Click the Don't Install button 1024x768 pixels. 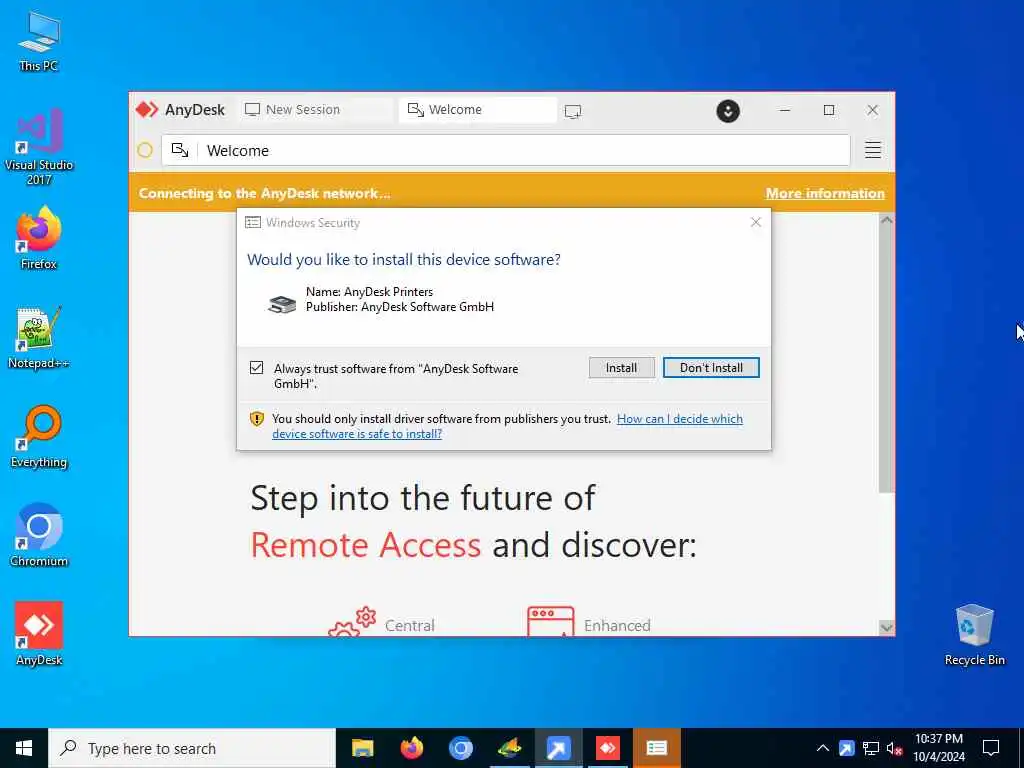pyautogui.click(x=711, y=368)
